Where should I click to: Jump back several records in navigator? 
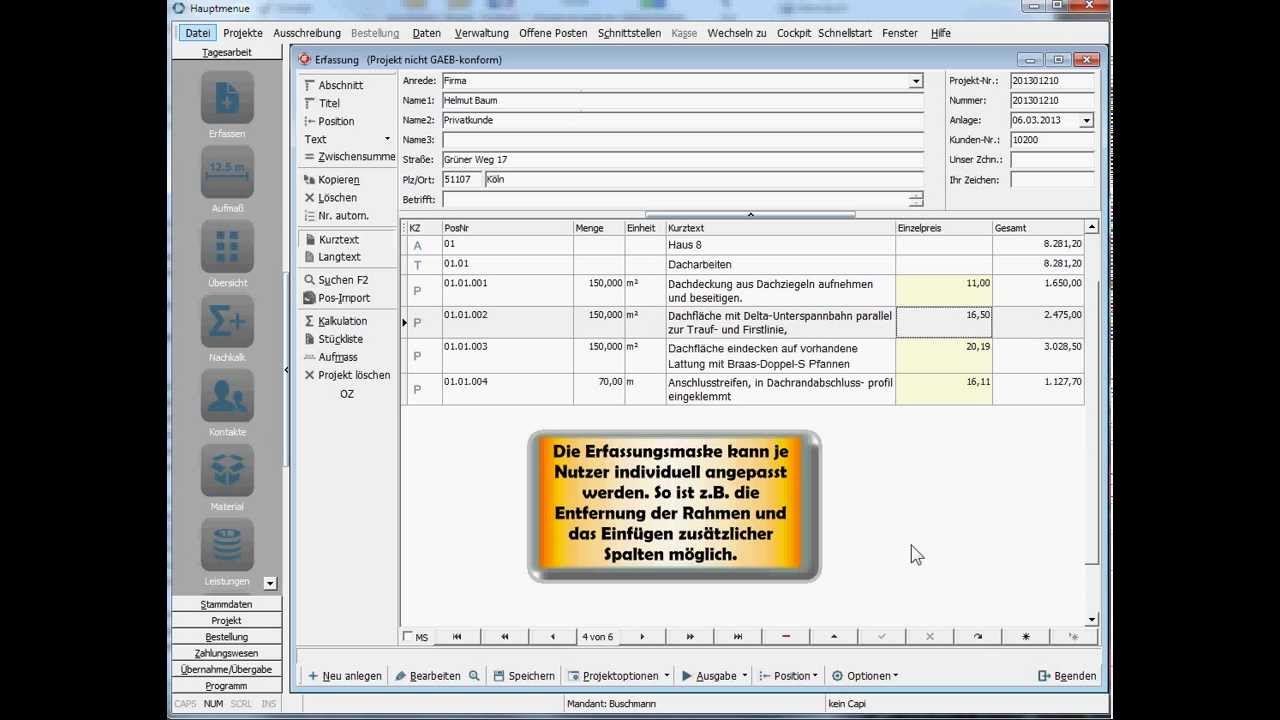504,637
